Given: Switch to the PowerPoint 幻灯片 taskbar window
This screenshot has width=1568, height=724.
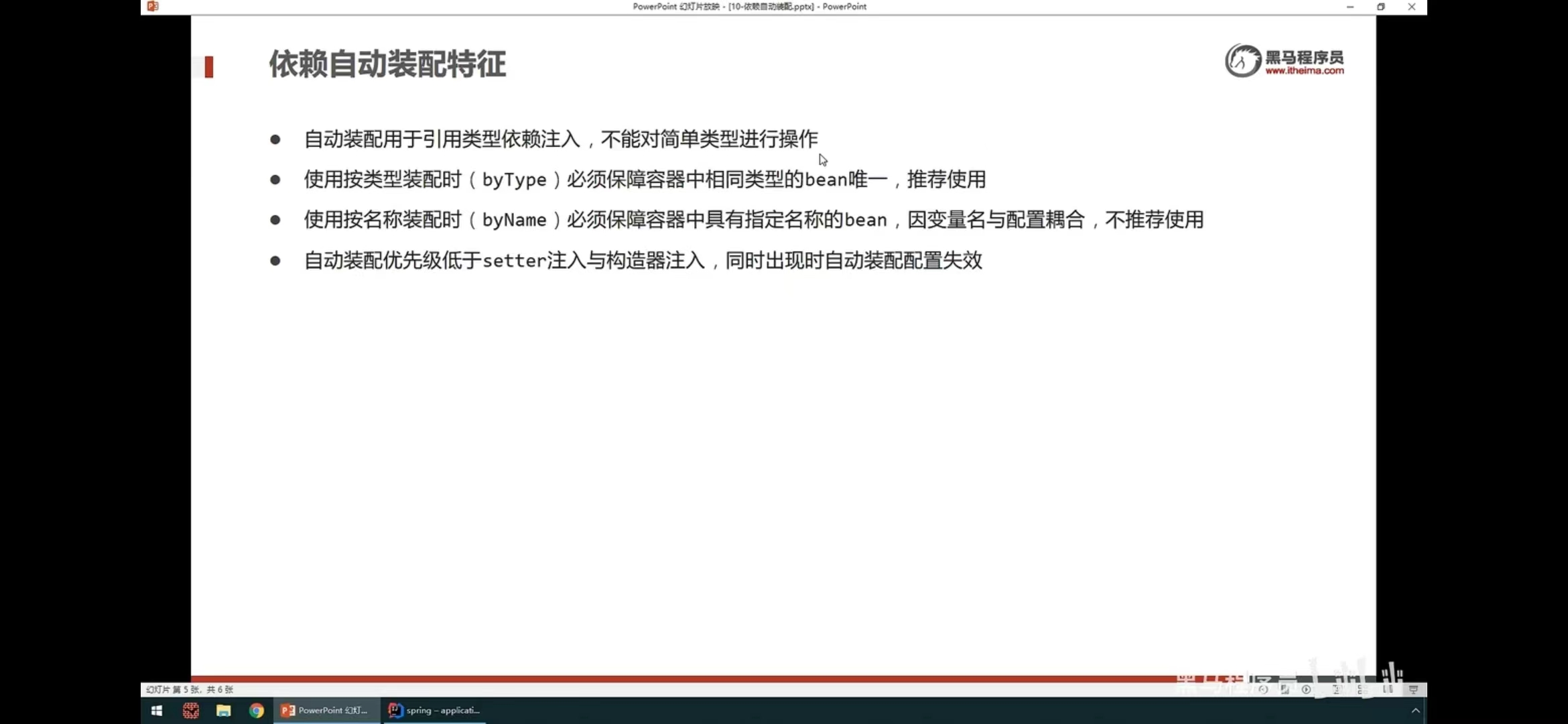Looking at the screenshot, I should click(x=326, y=711).
